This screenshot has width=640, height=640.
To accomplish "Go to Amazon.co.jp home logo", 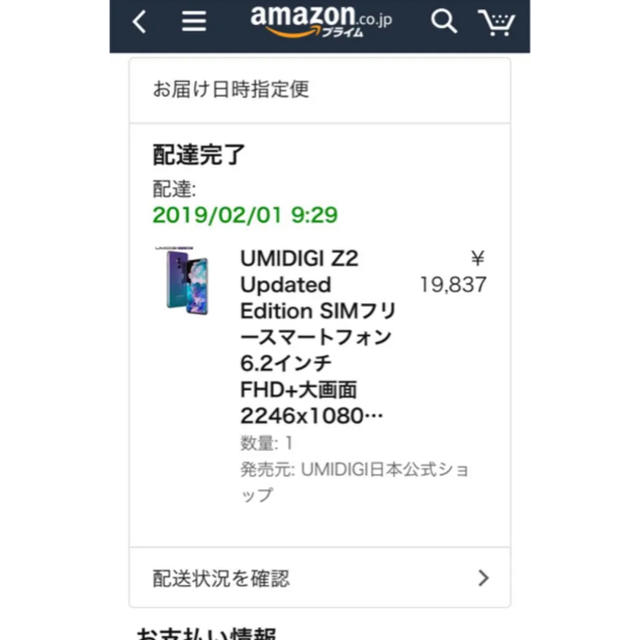I will (x=321, y=21).
